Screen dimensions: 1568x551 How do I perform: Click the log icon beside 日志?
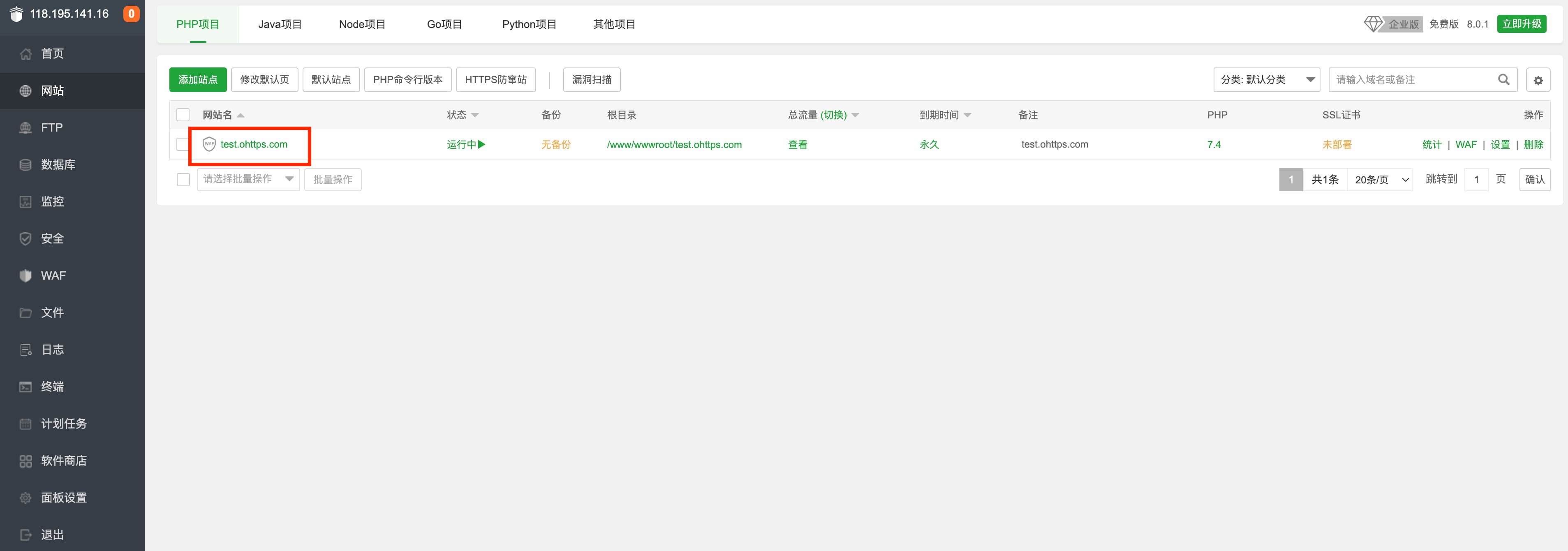[x=25, y=350]
